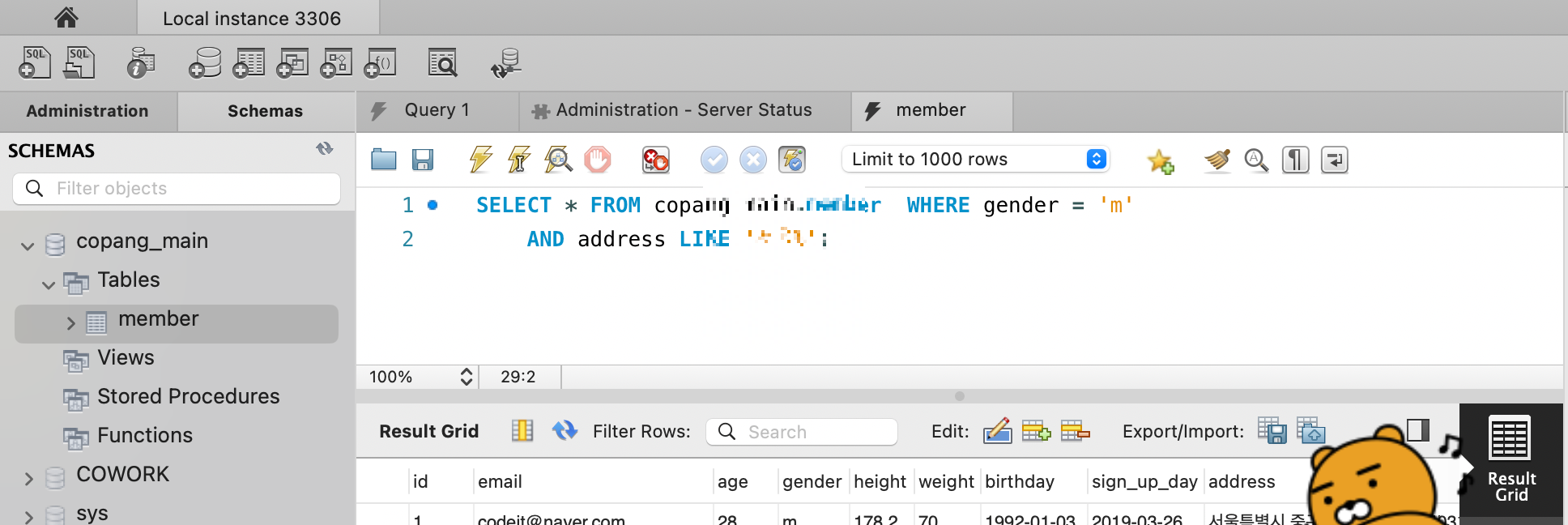The height and width of the screenshot is (525, 1568).
Task: Select the COWORK schema
Action: coord(122,474)
